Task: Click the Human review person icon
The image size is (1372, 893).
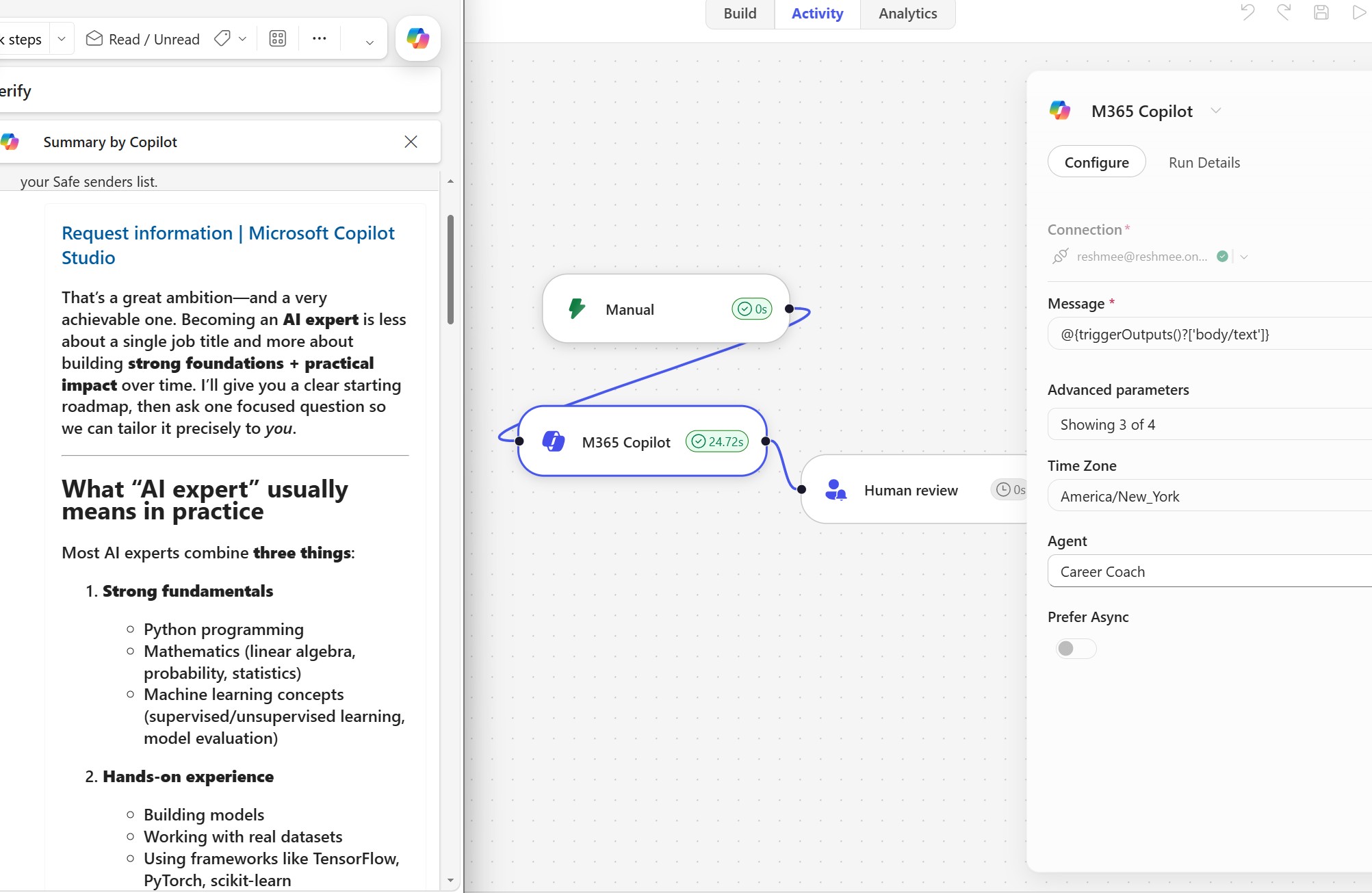Action: click(836, 490)
